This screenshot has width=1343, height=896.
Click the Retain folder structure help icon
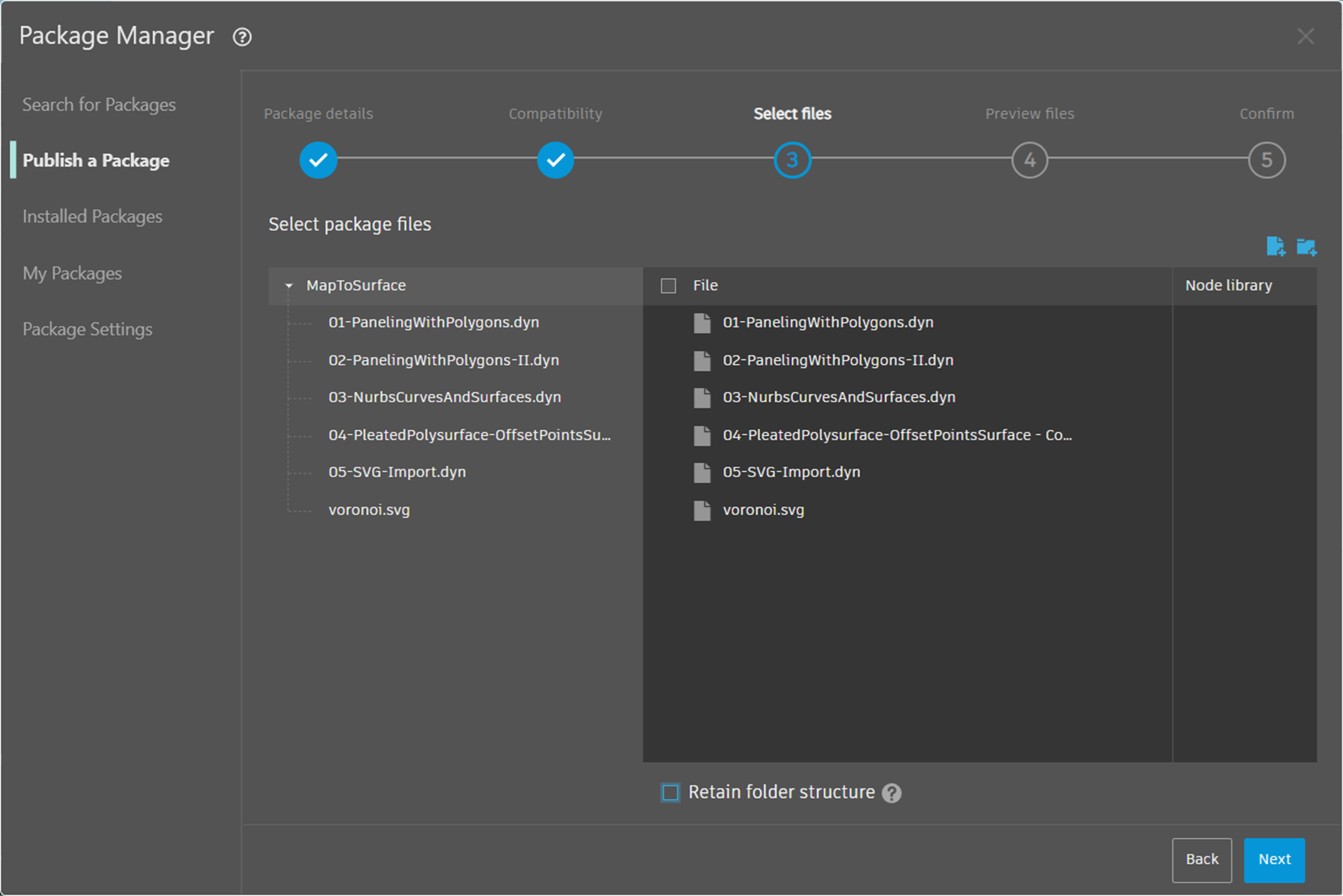coord(892,793)
